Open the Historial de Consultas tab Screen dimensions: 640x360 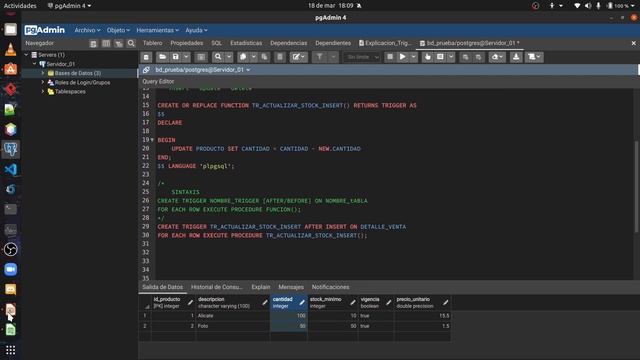point(217,287)
